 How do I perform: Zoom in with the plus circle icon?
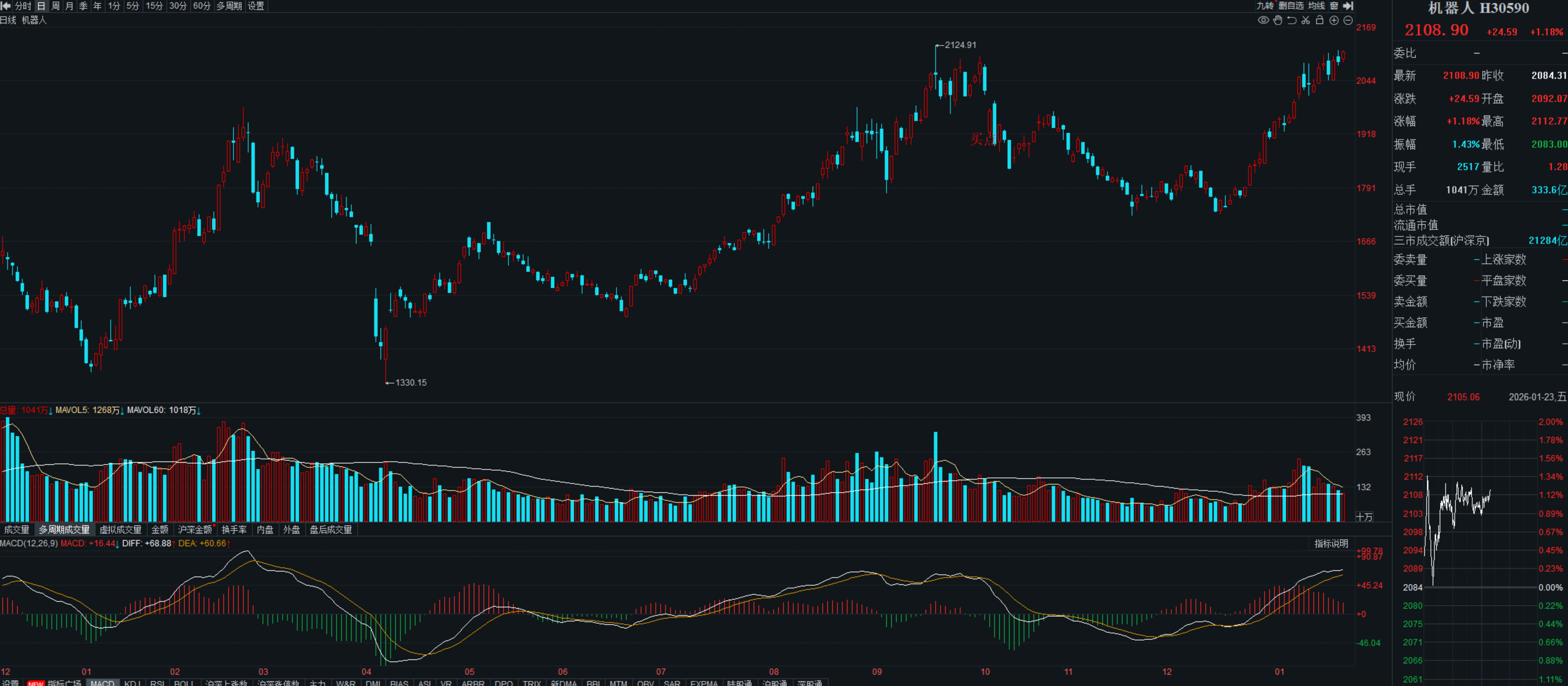(x=1334, y=20)
